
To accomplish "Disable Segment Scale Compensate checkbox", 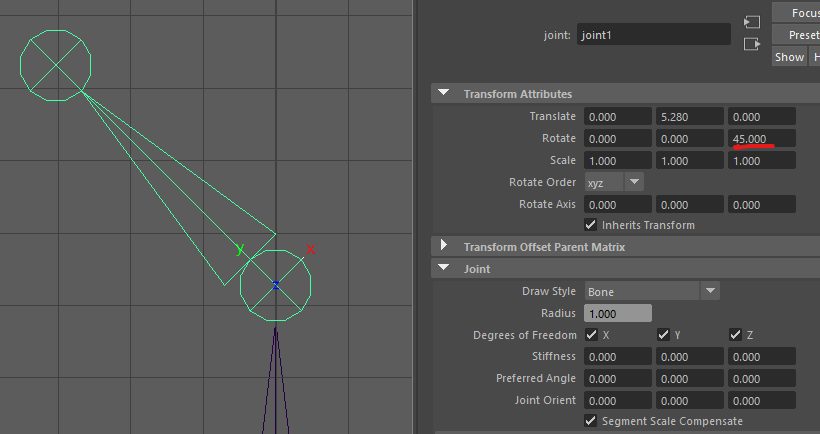I will (591, 421).
